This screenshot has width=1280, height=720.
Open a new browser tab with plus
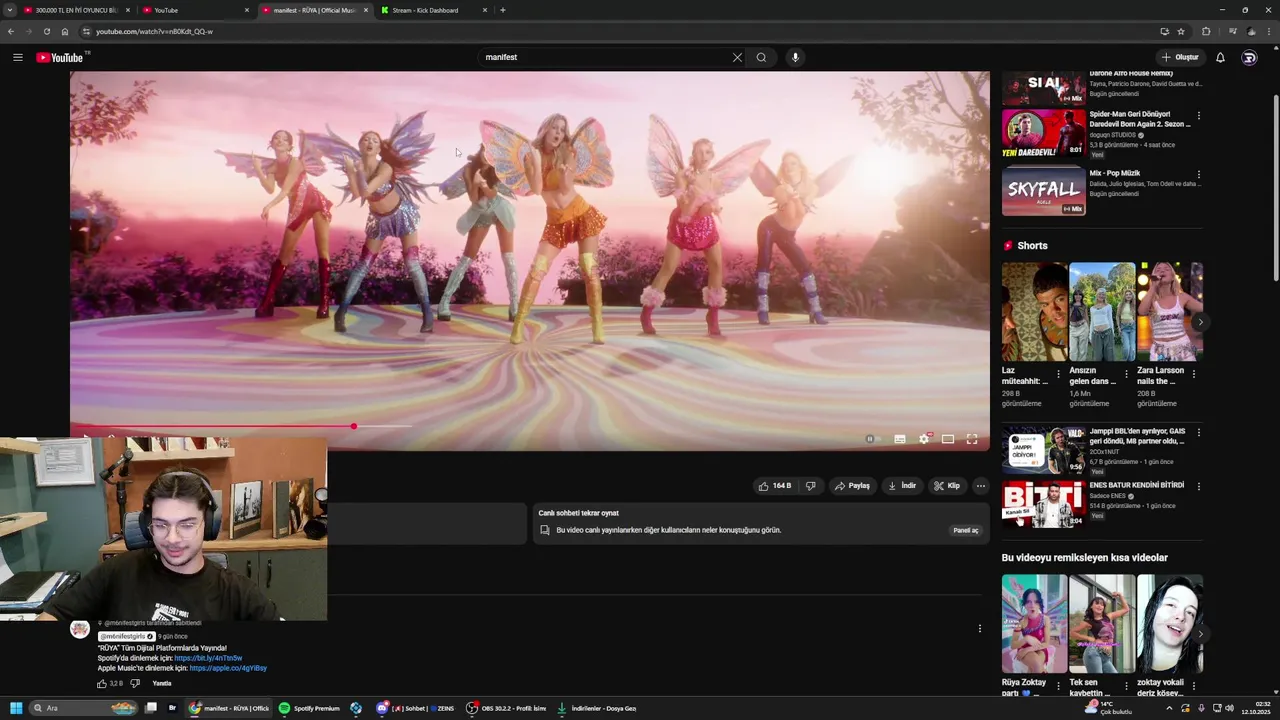[502, 10]
